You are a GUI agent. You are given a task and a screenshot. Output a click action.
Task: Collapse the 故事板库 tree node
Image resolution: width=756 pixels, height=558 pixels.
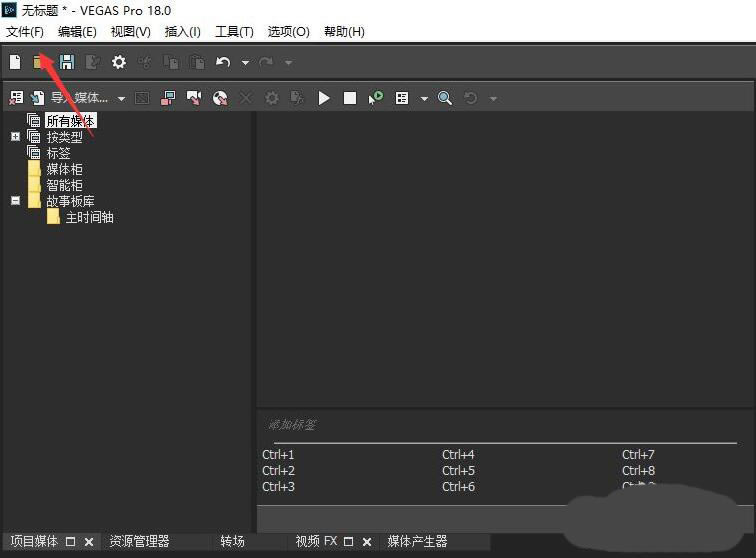15,201
